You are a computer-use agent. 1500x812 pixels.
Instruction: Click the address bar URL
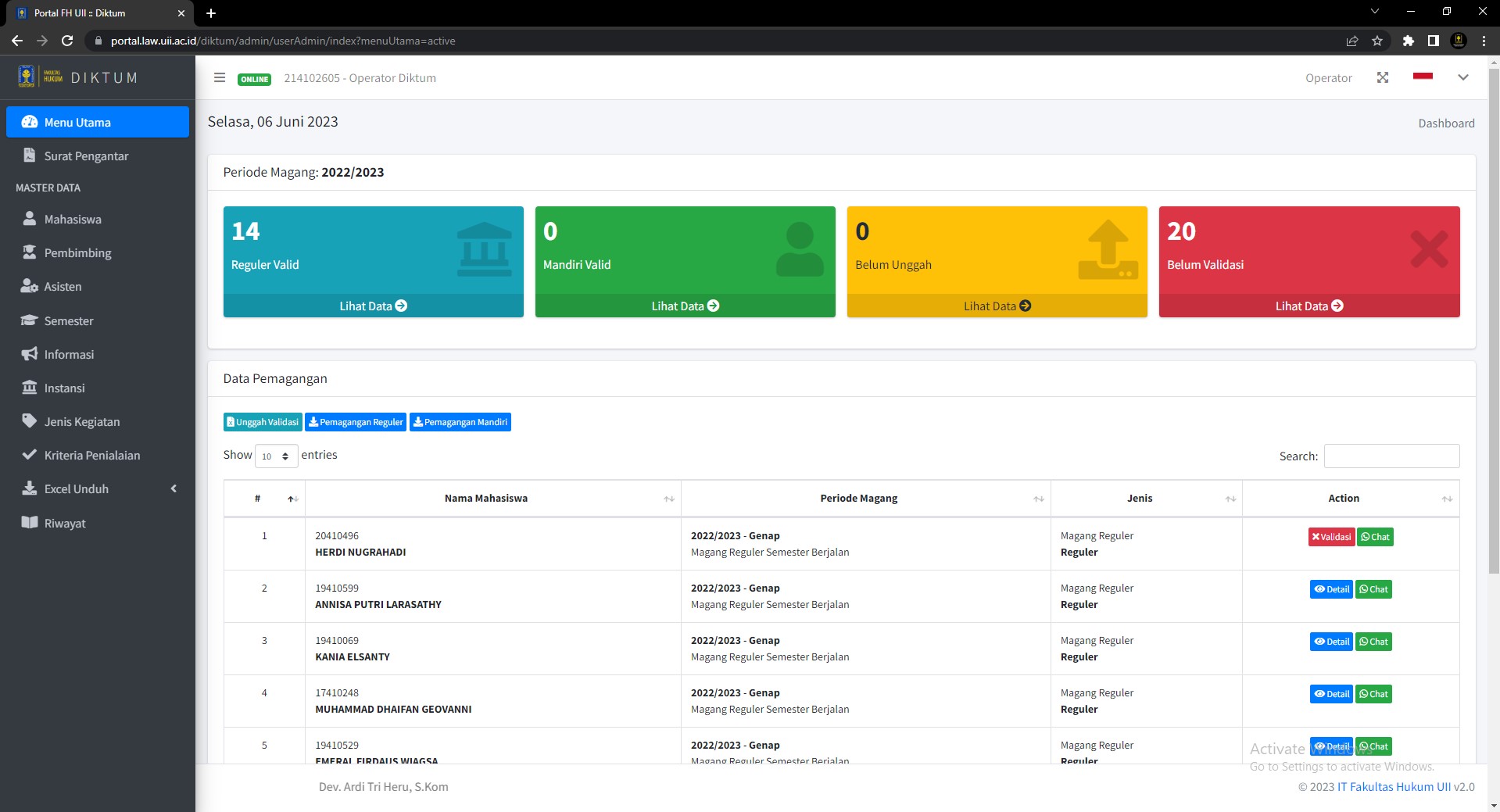click(283, 41)
